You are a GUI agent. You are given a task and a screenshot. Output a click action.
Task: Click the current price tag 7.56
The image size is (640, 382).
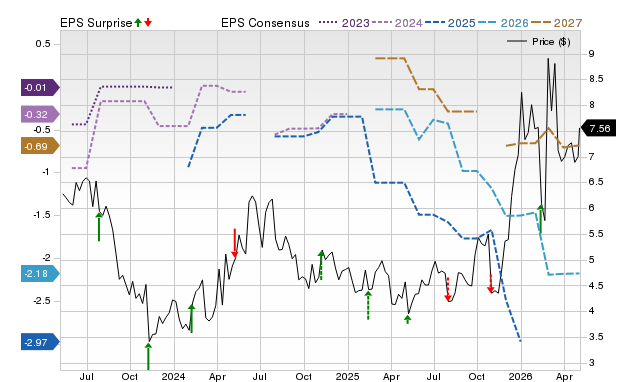pos(598,129)
